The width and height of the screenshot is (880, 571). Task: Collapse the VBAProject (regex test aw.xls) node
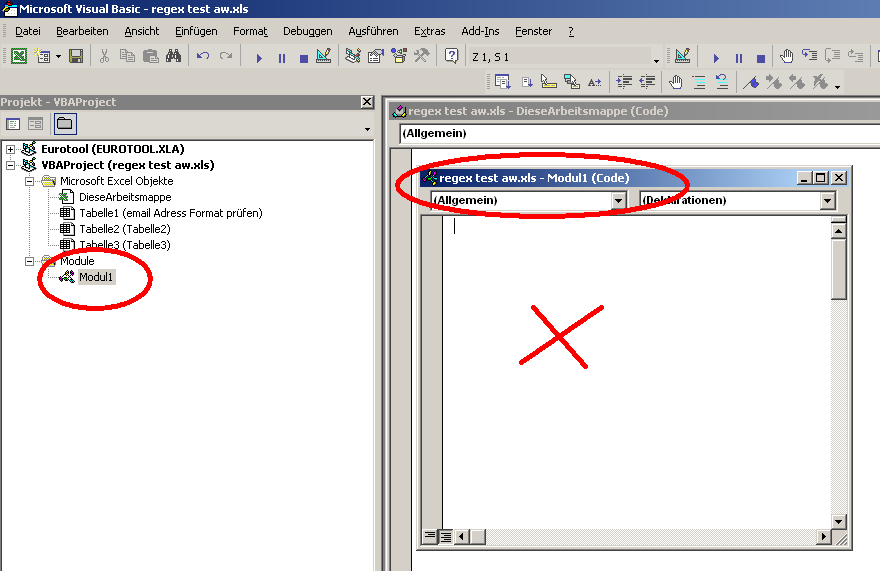tap(10, 165)
